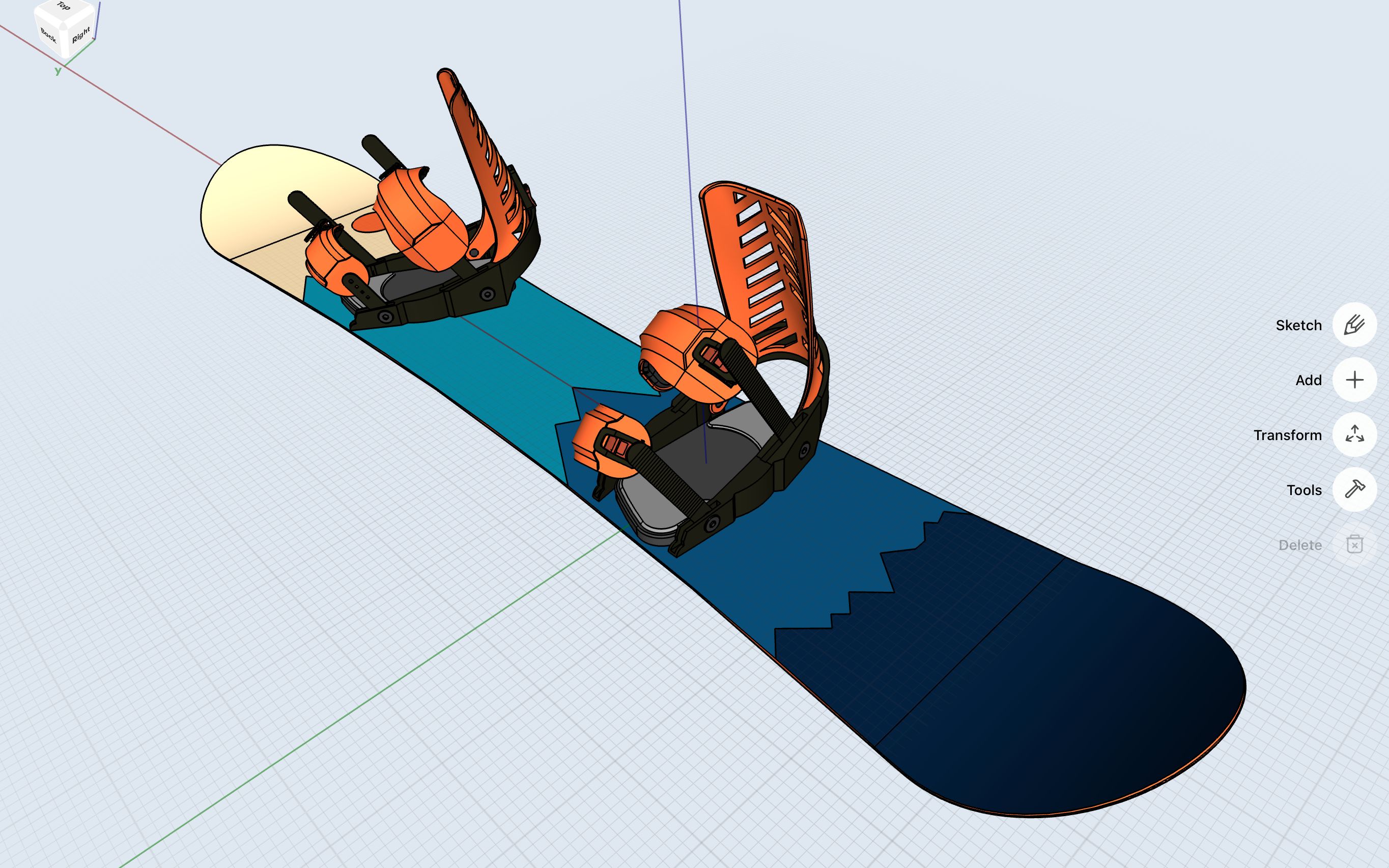The width and height of the screenshot is (1389, 868).
Task: Click the Transform text label
Action: pos(1287,435)
